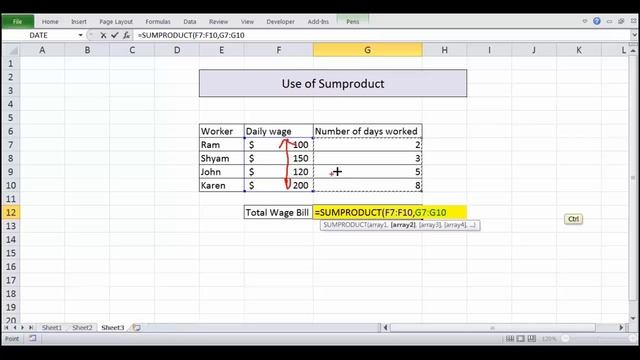Click the daily wage cell showing 120
The width and height of the screenshot is (640, 360).
click(279, 172)
